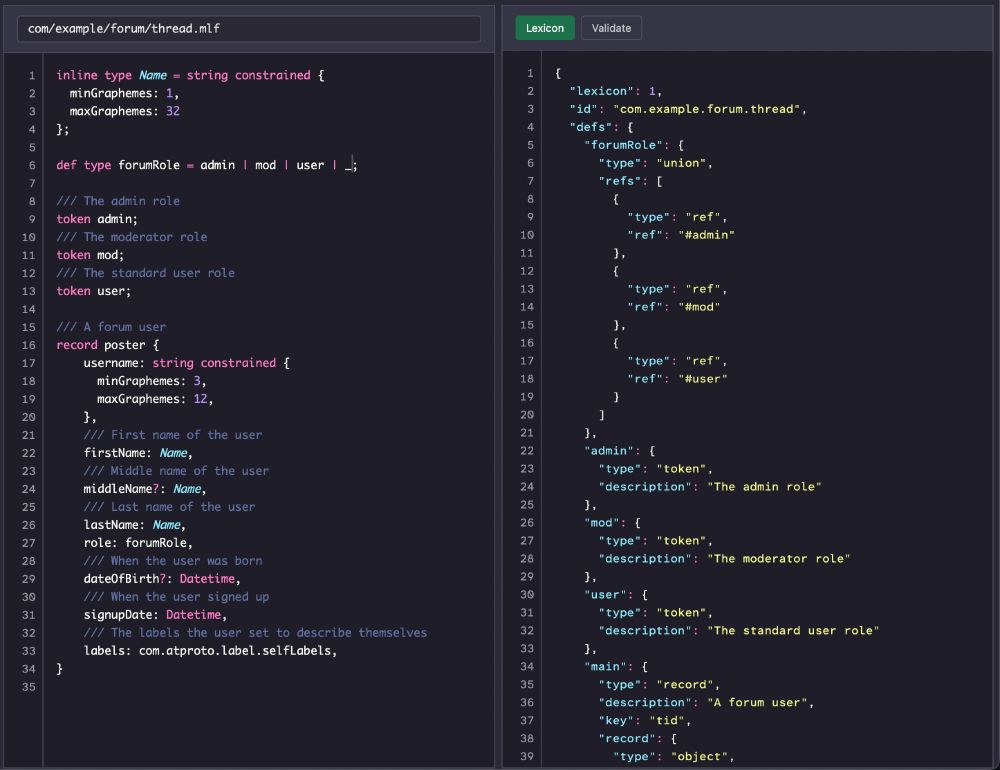
Task: Click the 'record poster {' line
Action: click(108, 345)
